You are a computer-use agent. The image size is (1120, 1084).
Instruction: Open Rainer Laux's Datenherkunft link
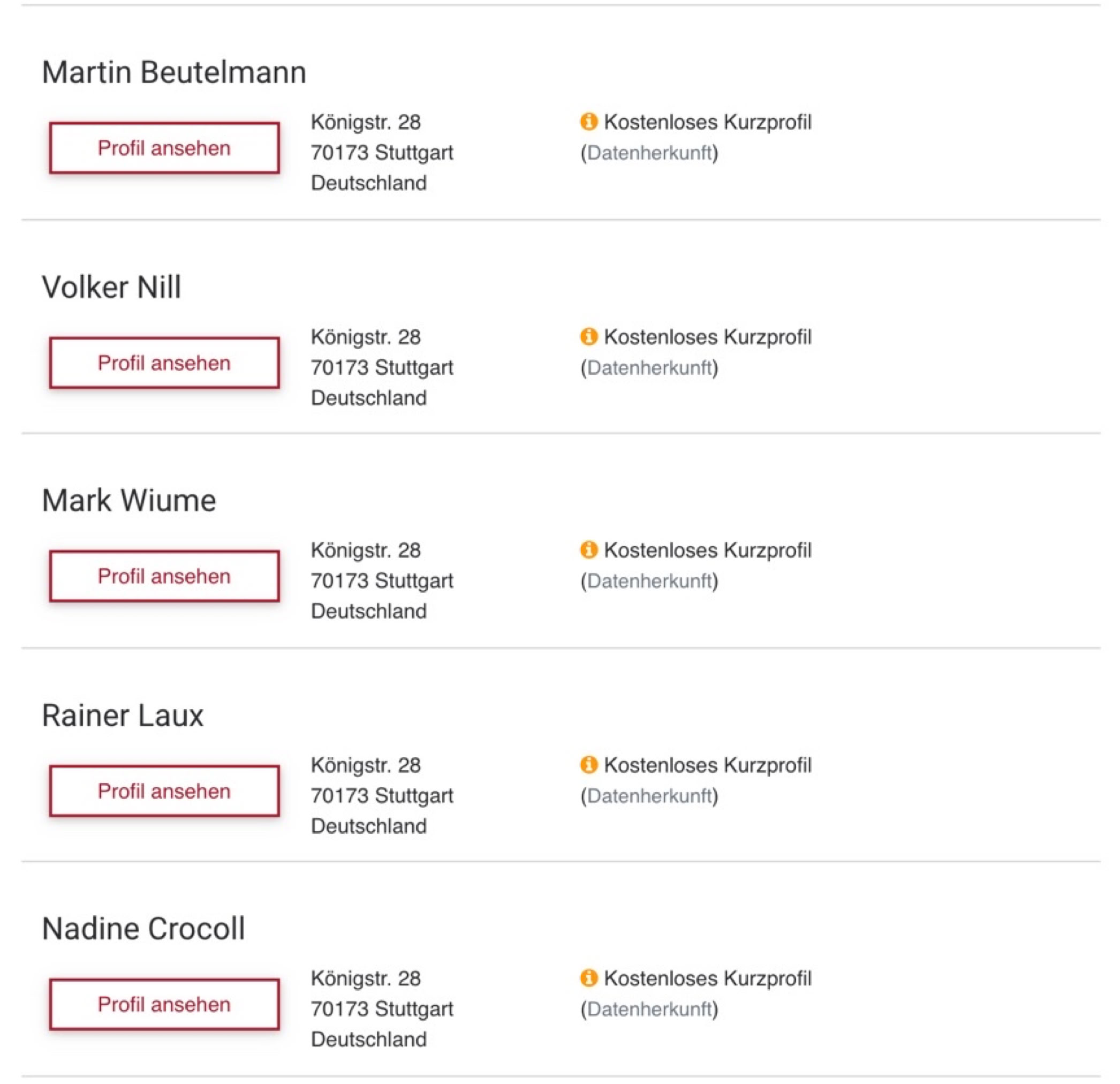pos(649,796)
